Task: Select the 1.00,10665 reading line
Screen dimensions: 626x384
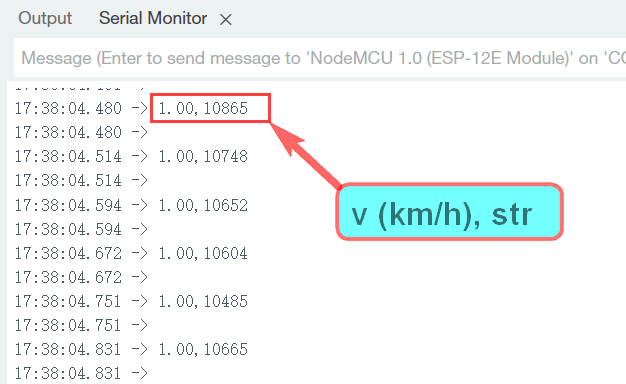Action: (131, 349)
